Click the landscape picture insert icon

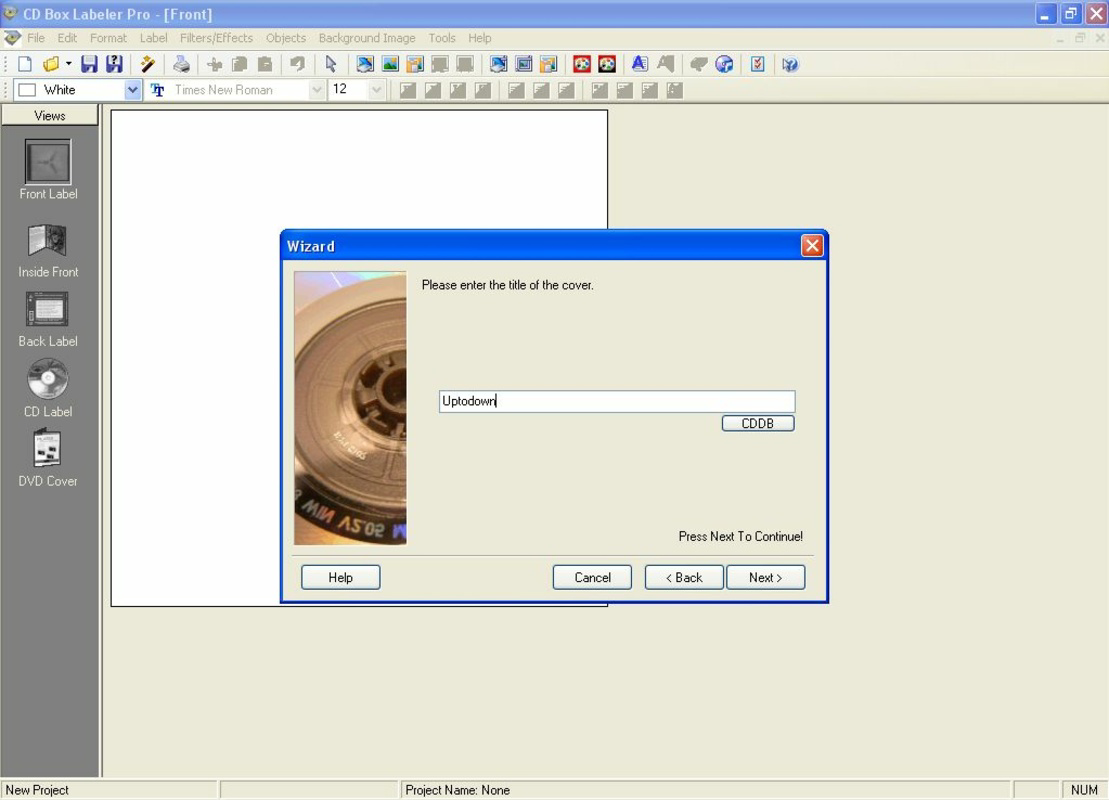click(x=390, y=64)
